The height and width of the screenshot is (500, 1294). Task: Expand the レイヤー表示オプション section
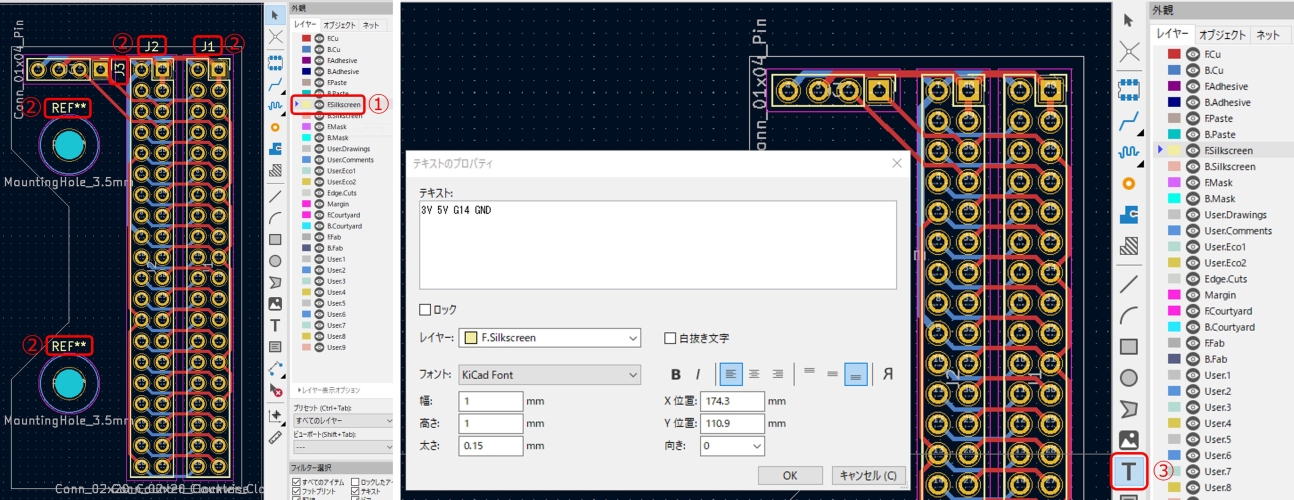pyautogui.click(x=328, y=389)
